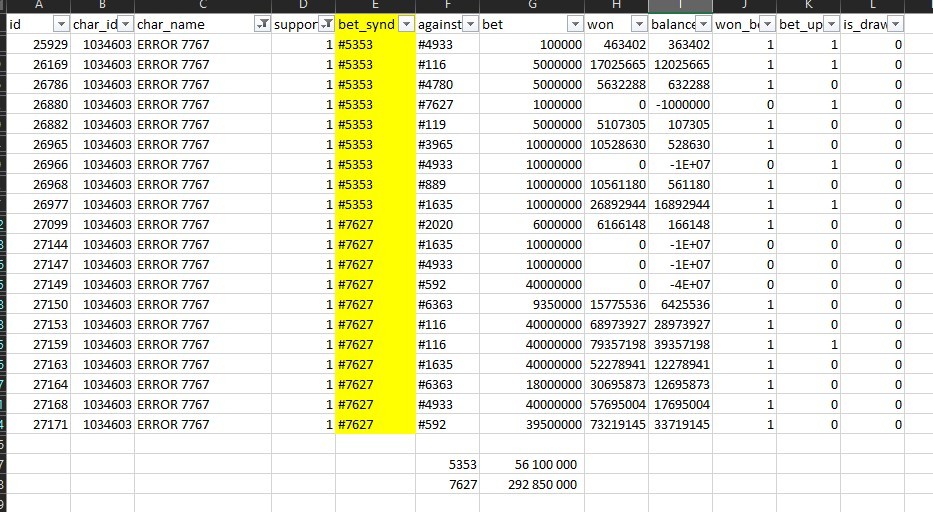Open the bet_synd column filter dropdown

[406, 24]
